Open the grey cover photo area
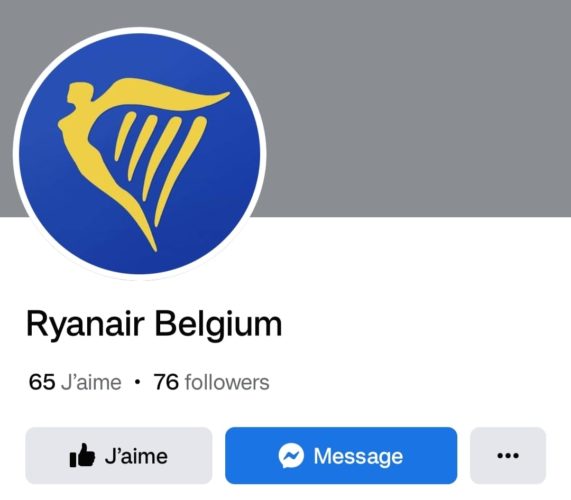Screen dimensions: 571x500 tap(411, 108)
